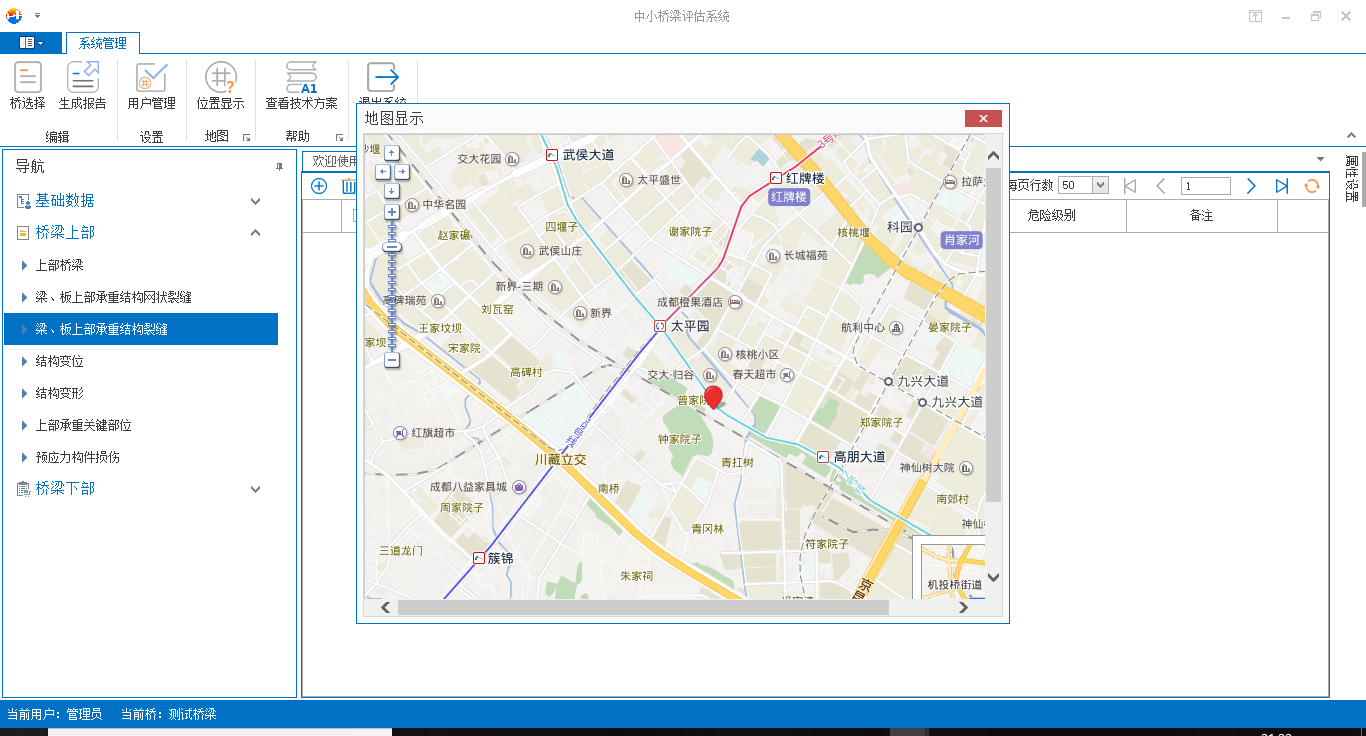Screen dimensions: 1366x736
Task: Pan the map up with arrow button
Action: pos(392,153)
